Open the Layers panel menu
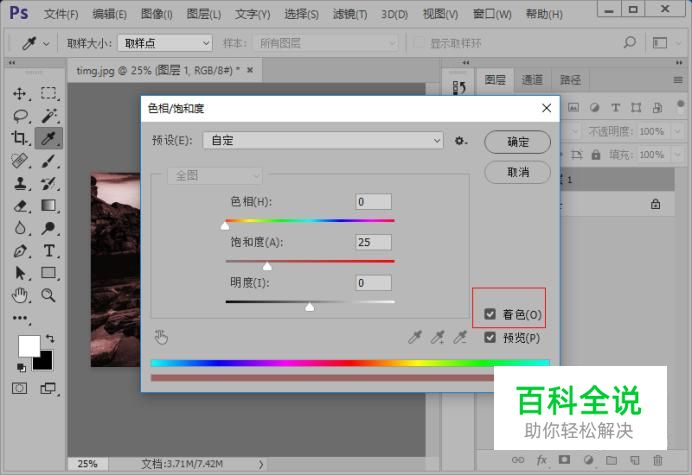Image resolution: width=692 pixels, height=475 pixels. click(x=678, y=80)
